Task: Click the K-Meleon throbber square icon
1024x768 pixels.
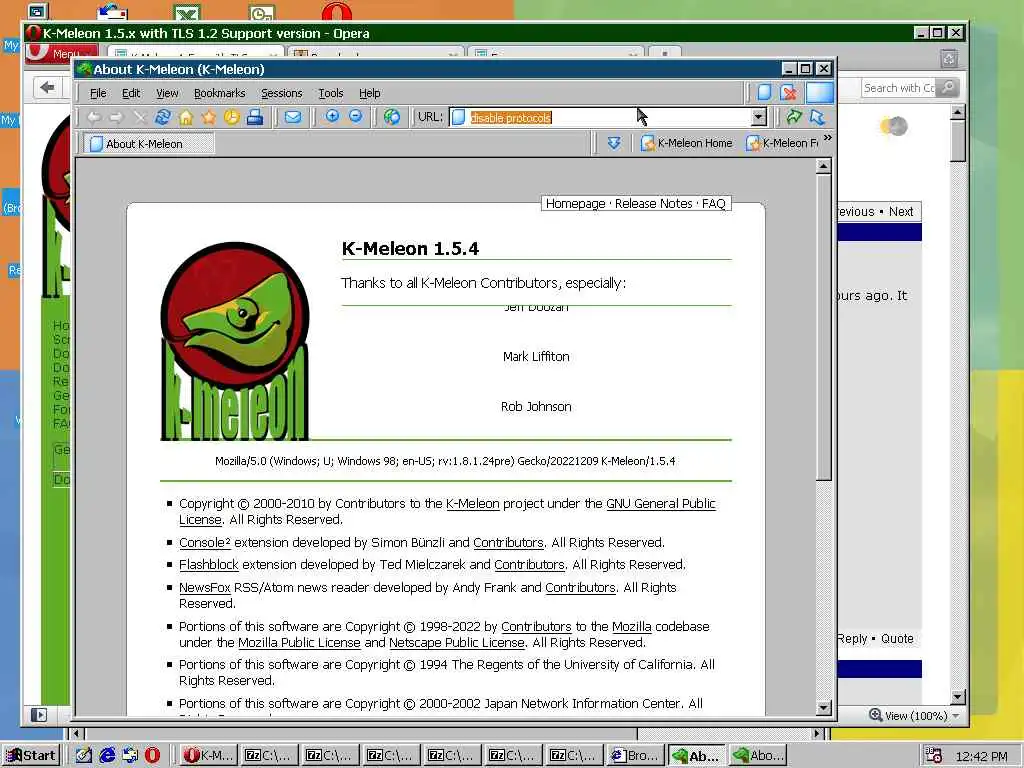Action: 820,93
